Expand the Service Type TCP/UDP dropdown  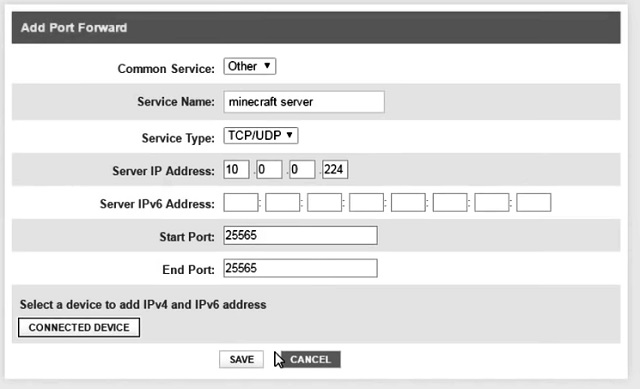pyautogui.click(x=260, y=136)
